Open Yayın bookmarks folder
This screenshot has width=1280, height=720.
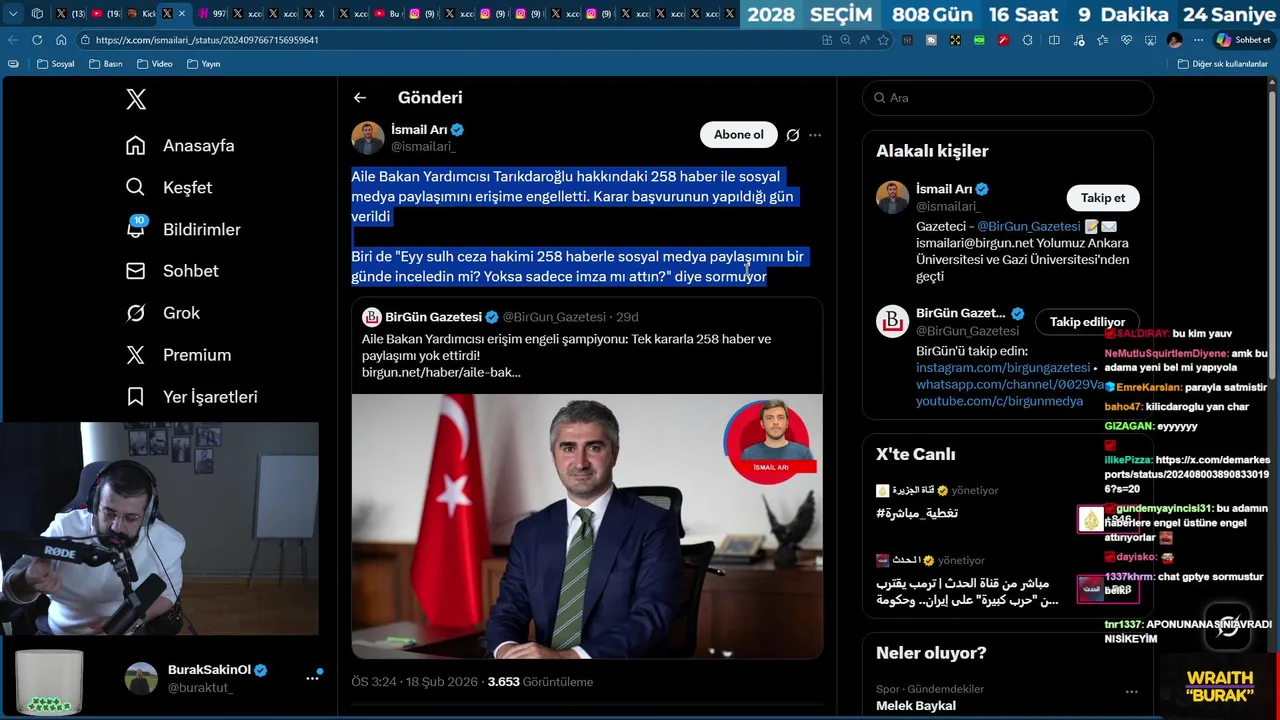(x=204, y=64)
